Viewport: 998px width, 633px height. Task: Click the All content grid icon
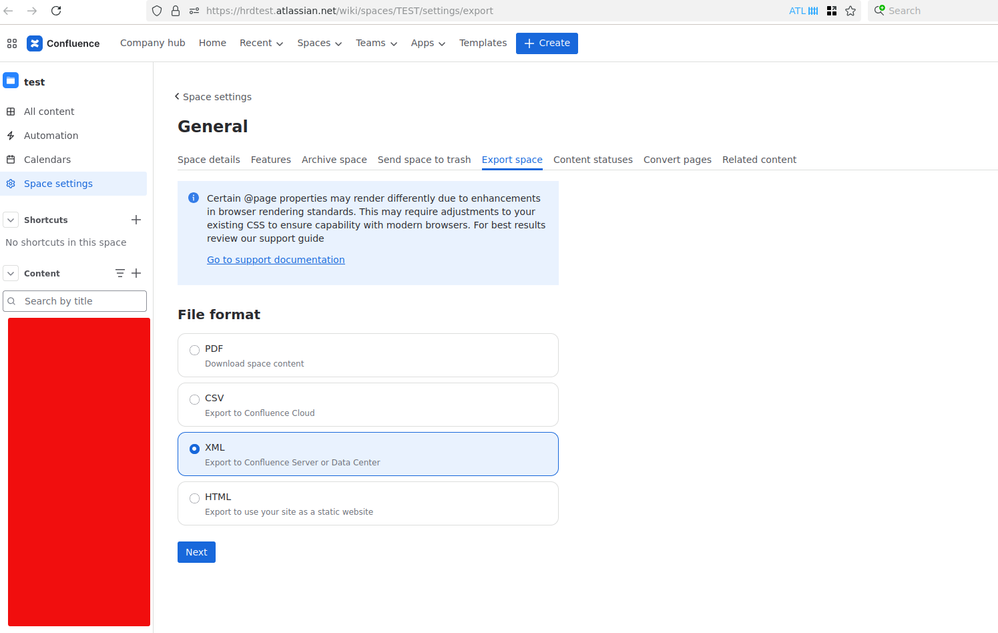point(11,111)
